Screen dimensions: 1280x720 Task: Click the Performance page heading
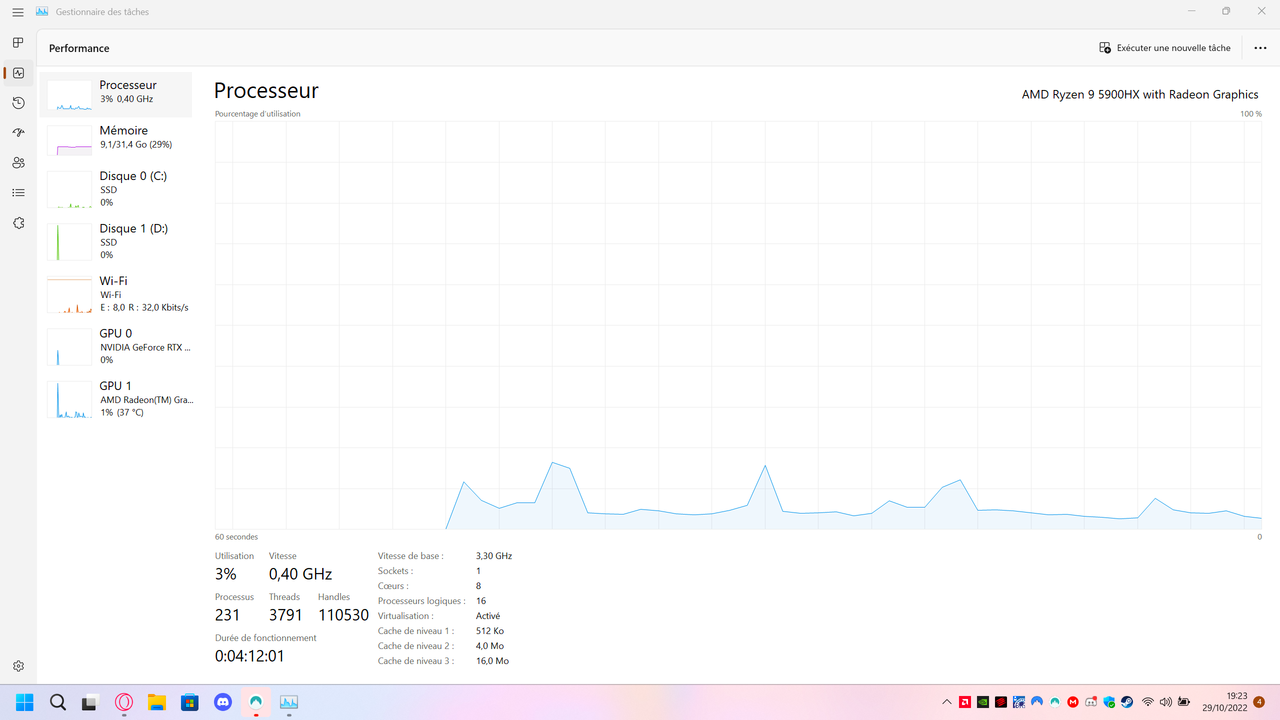79,48
